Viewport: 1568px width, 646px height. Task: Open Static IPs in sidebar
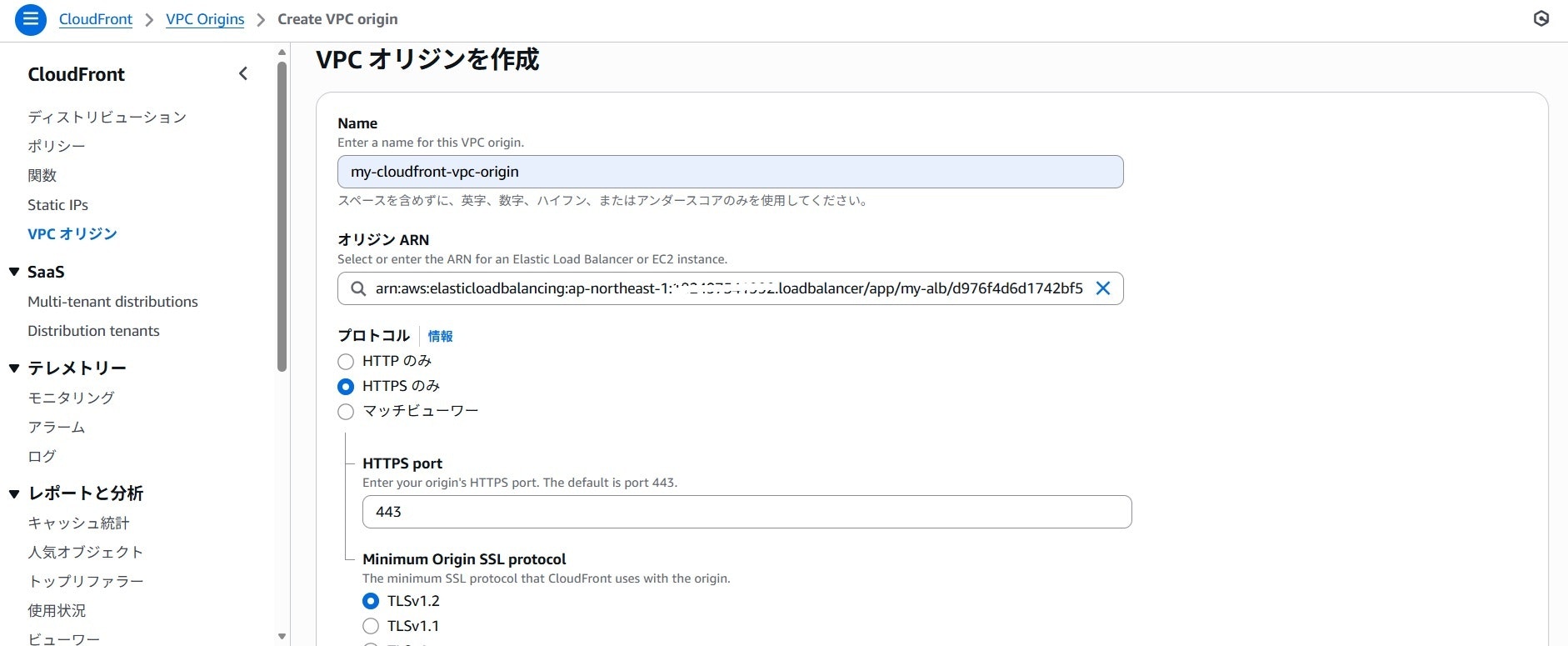[x=57, y=204]
